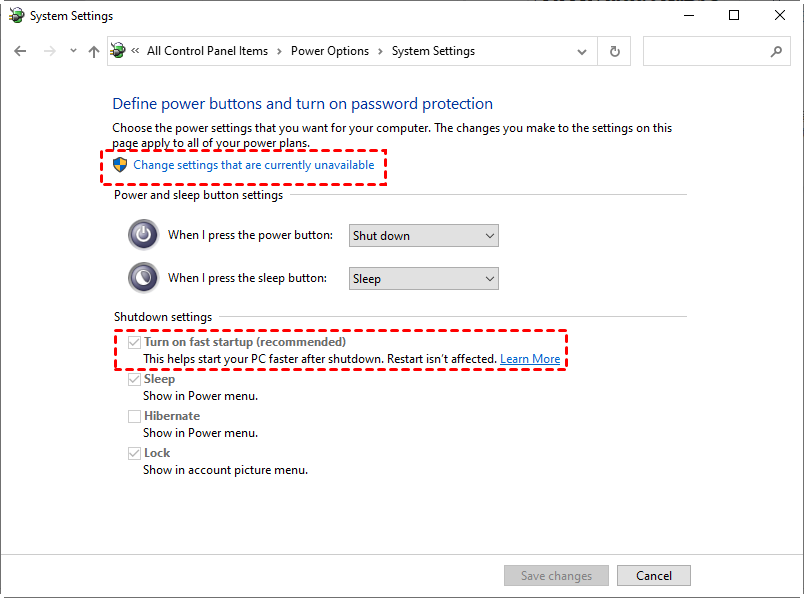
Task: Toggle the fast startup checkbox
Action: coord(134,343)
